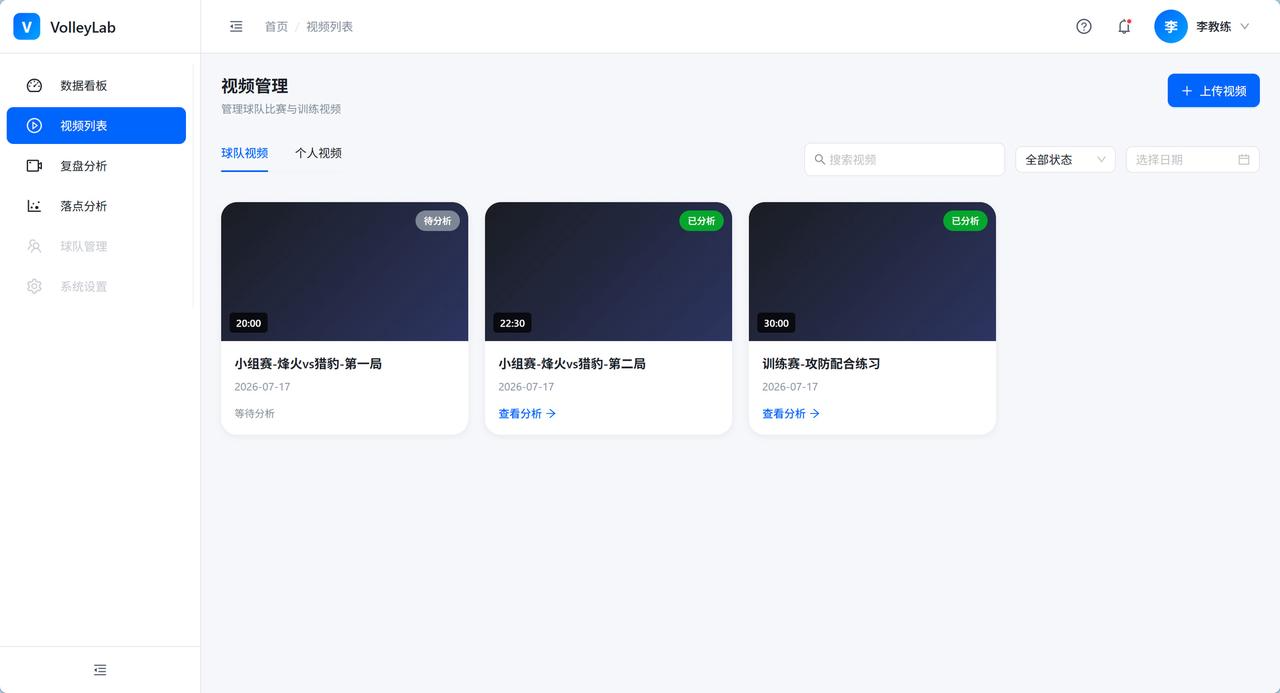Select the 视频列表 play icon in sidebar
Viewport: 1280px width, 693px height.
click(34, 126)
